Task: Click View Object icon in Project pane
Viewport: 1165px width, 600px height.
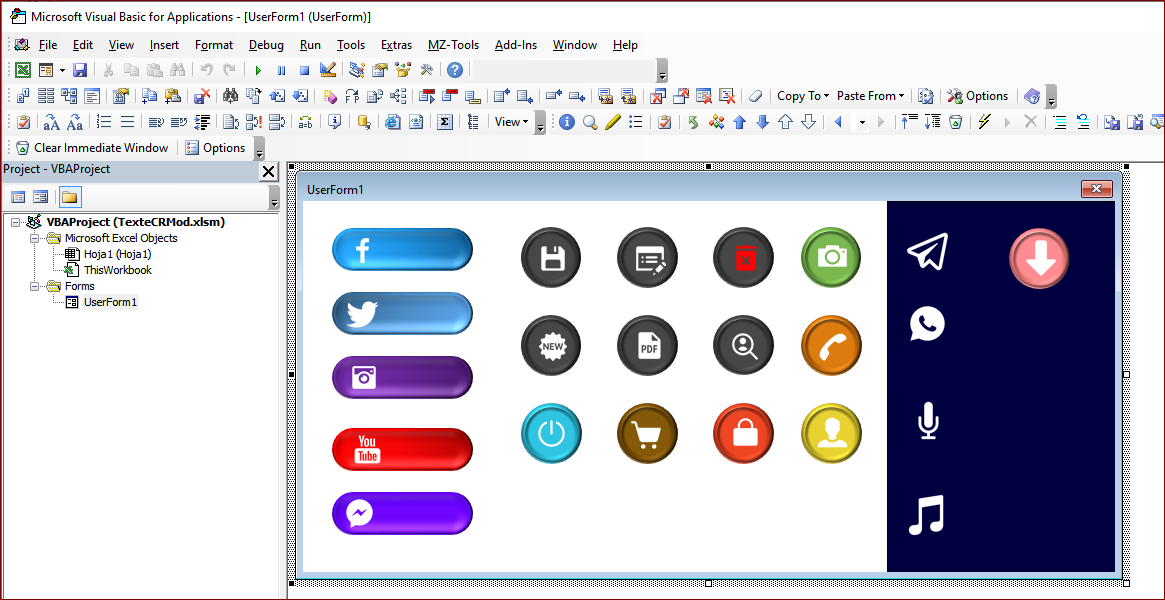Action: [x=41, y=197]
